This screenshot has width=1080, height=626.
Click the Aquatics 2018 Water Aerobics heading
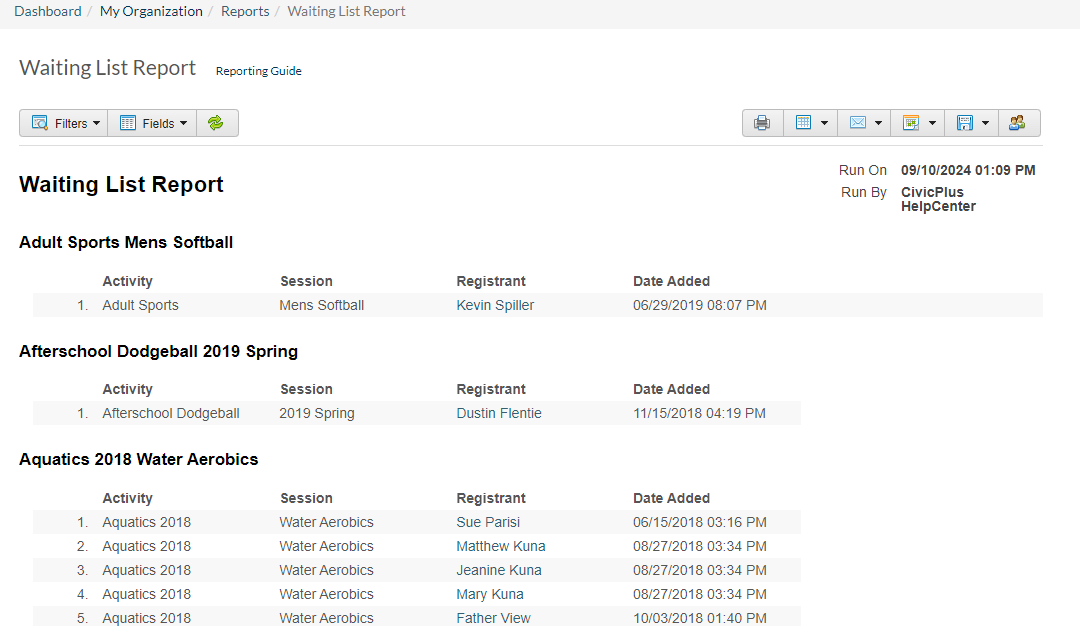138,459
